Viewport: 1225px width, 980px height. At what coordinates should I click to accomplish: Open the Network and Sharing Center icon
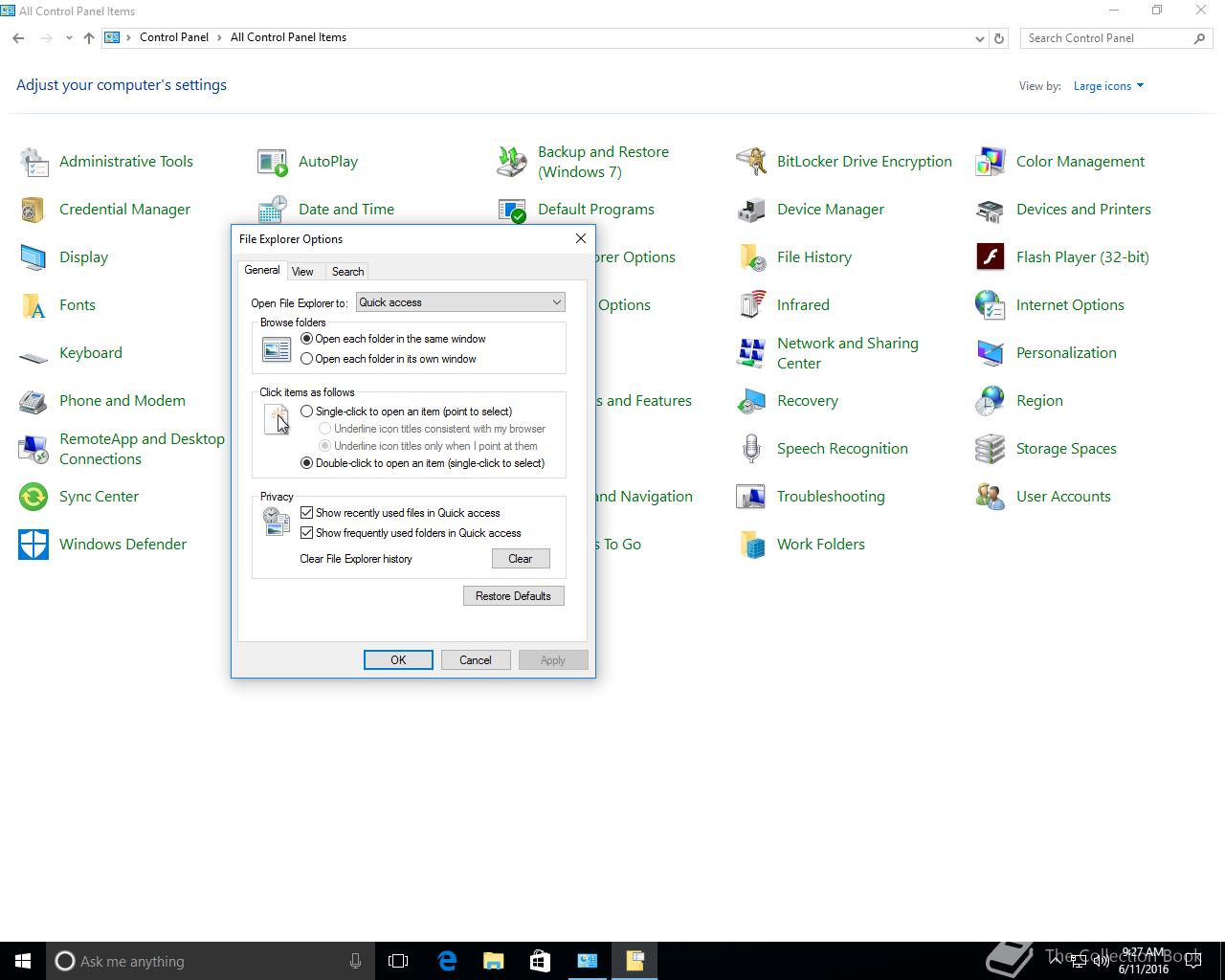click(x=751, y=353)
